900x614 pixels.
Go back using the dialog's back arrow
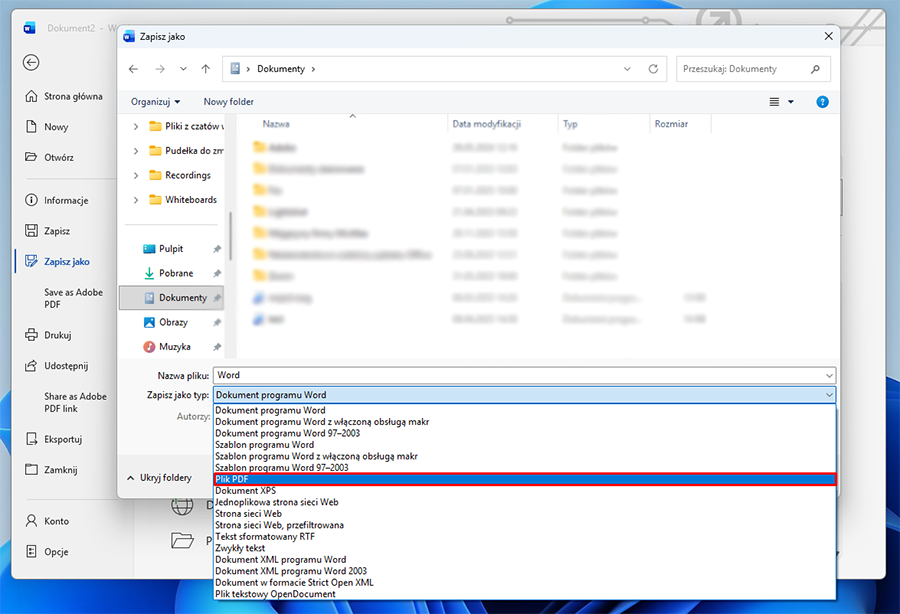pyautogui.click(x=134, y=69)
